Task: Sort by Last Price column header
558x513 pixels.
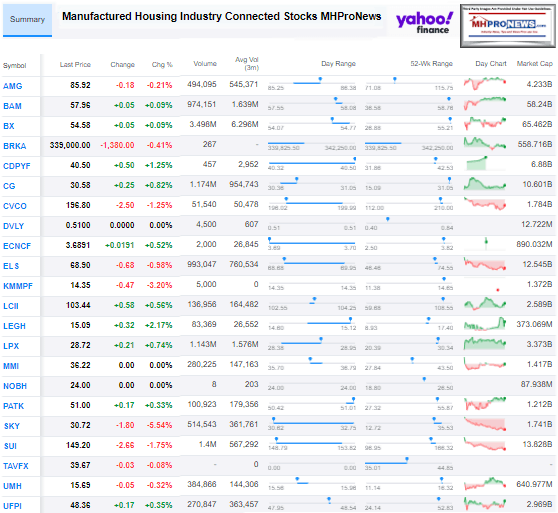Action: pos(75,64)
